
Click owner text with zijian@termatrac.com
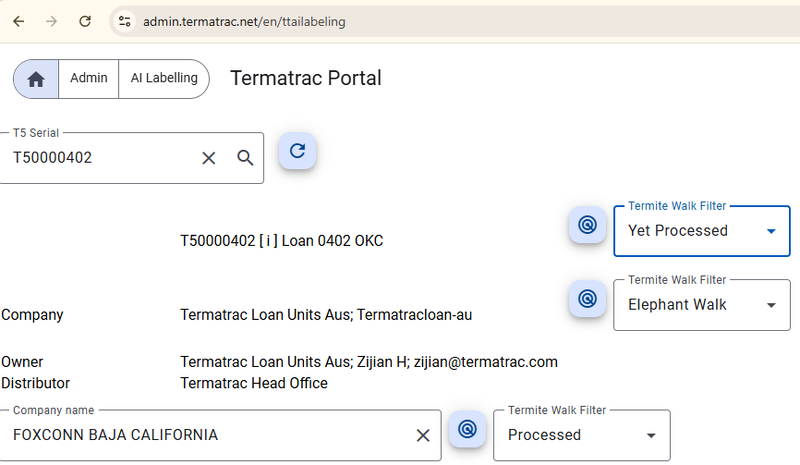369,362
